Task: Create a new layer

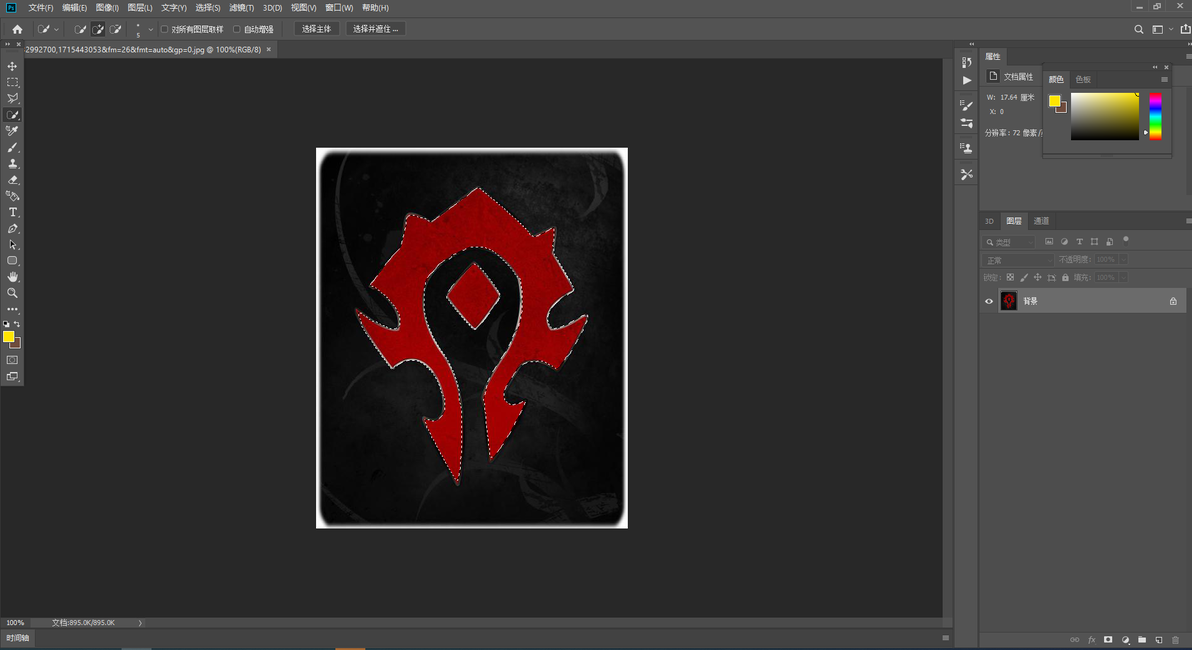Action: [x=1159, y=639]
